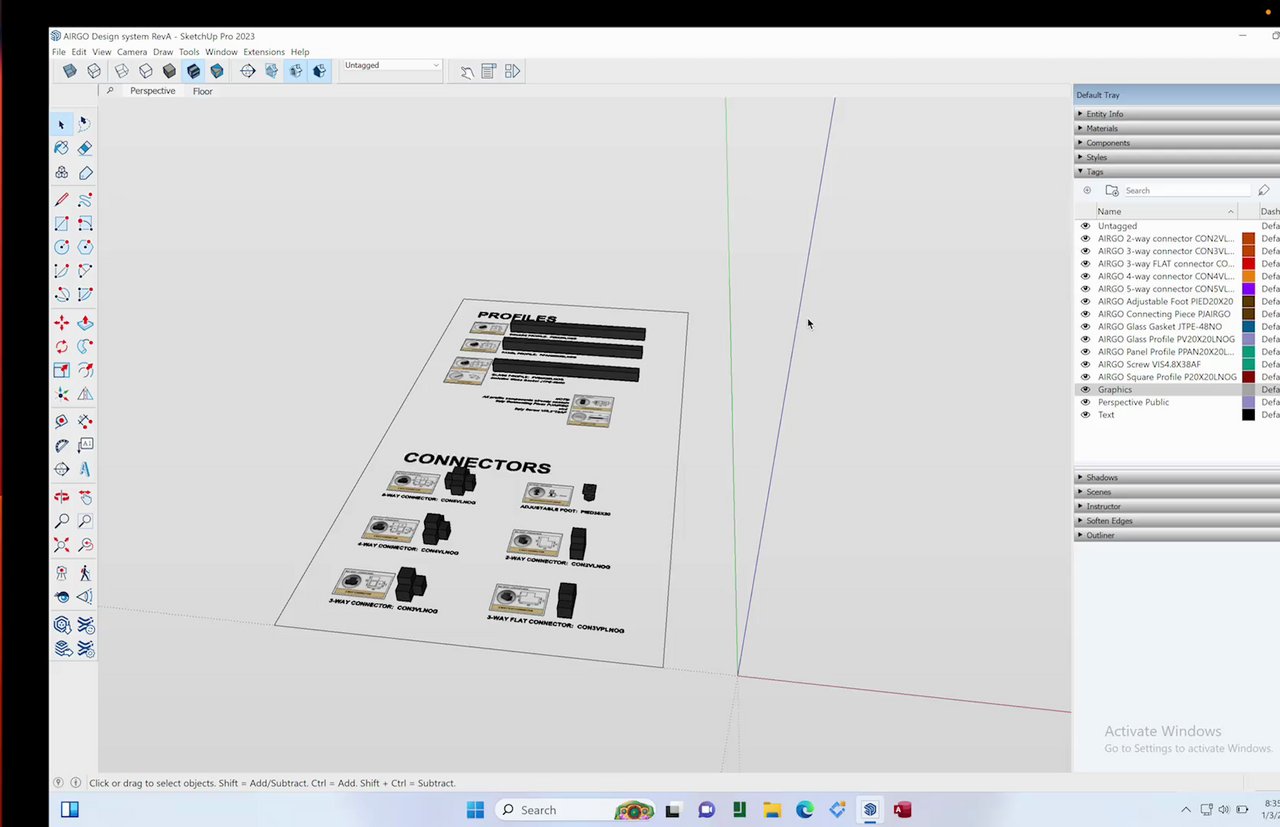Toggle eye for AIRGO Screw VIS4.8X38AF tag

click(x=1085, y=364)
